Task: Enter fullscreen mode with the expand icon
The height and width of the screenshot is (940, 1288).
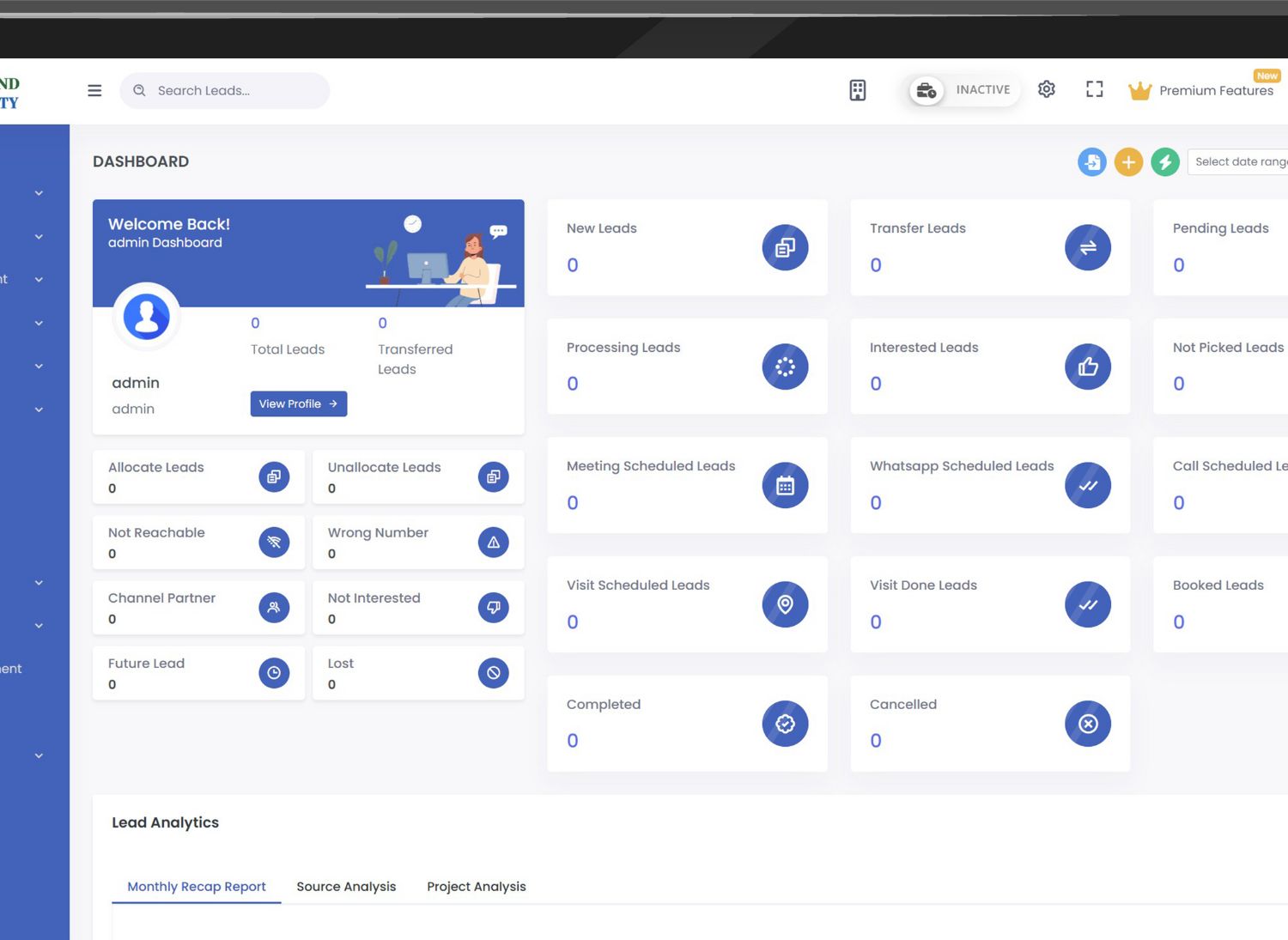Action: [x=1094, y=89]
